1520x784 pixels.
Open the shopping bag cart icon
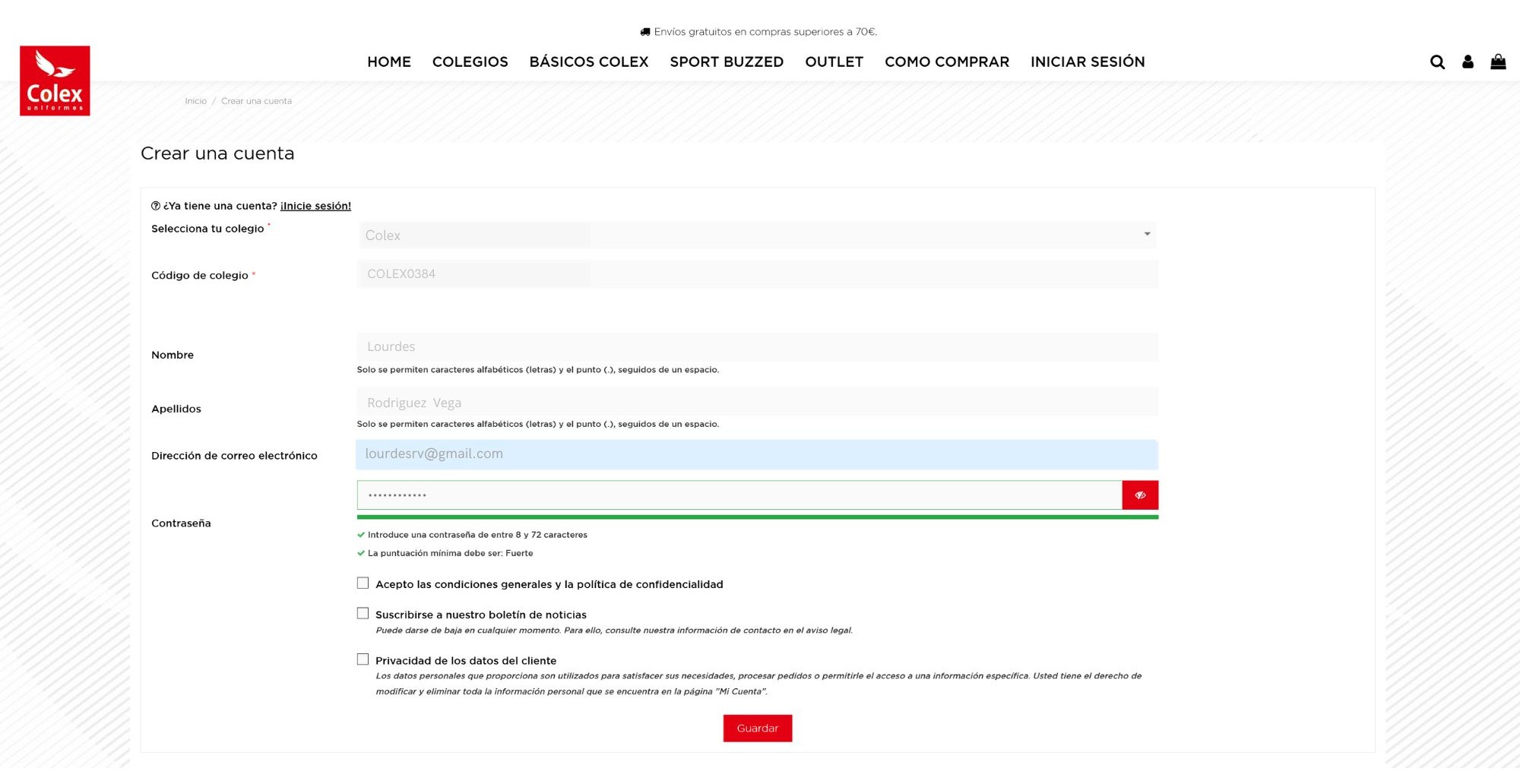point(1498,62)
